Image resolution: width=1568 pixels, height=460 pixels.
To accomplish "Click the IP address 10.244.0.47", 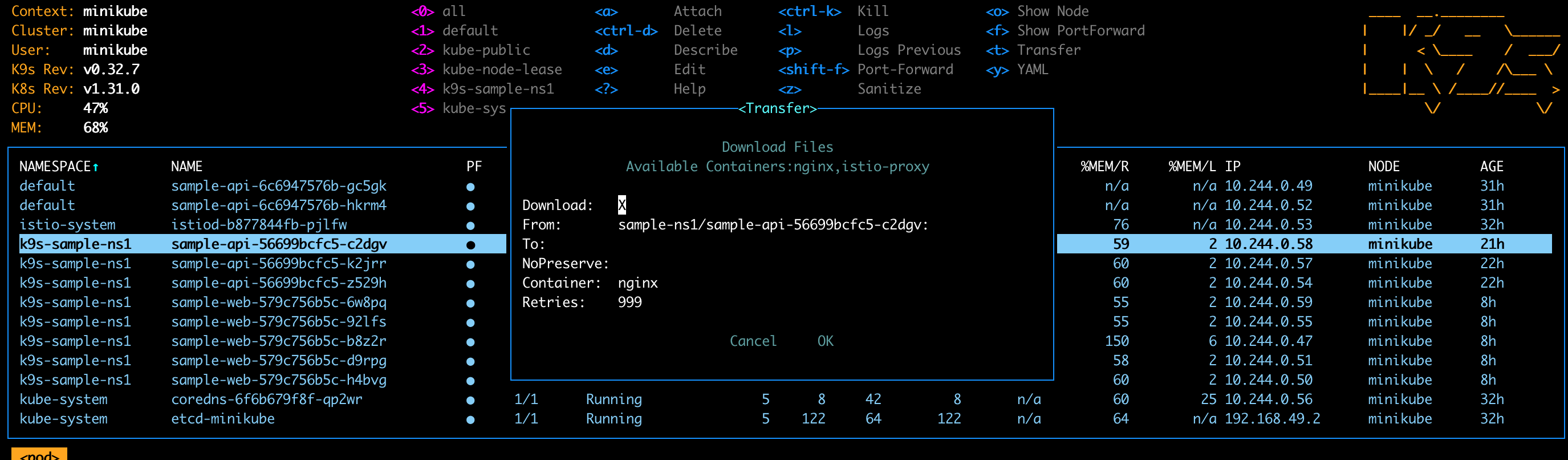I will (1269, 341).
